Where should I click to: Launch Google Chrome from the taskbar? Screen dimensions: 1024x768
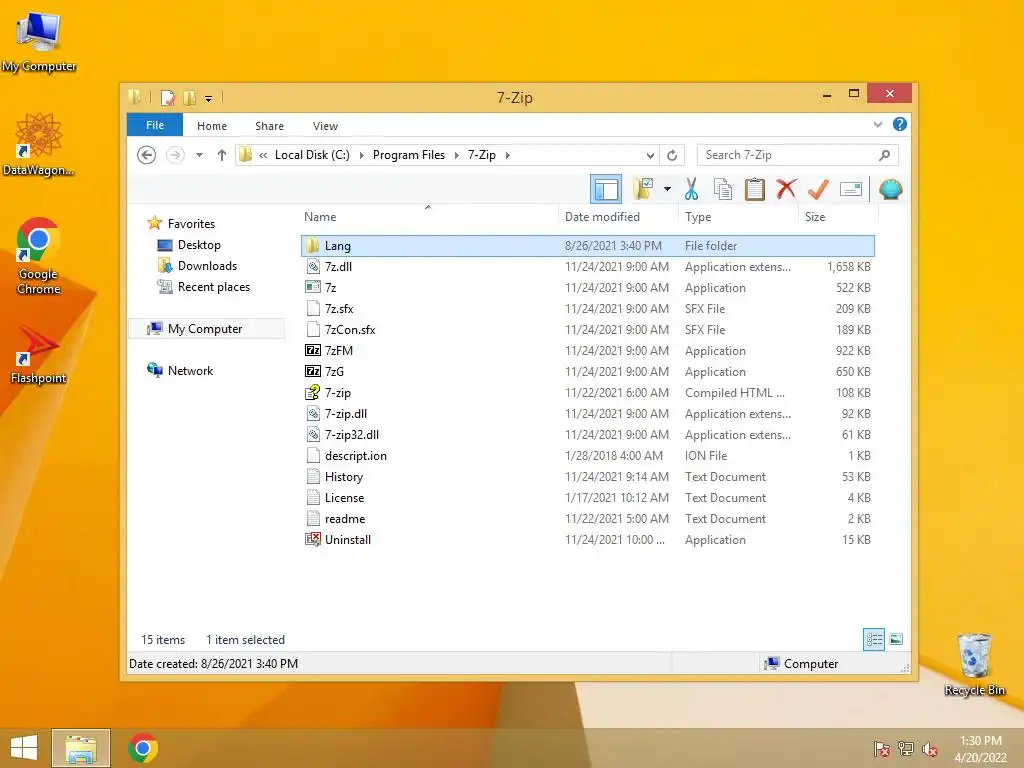(x=143, y=748)
